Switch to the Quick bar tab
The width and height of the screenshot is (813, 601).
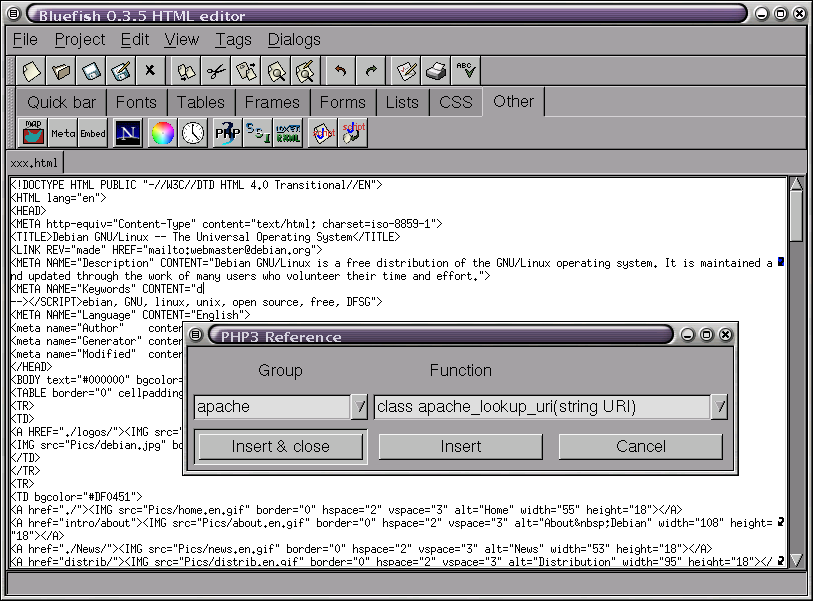click(x=61, y=102)
